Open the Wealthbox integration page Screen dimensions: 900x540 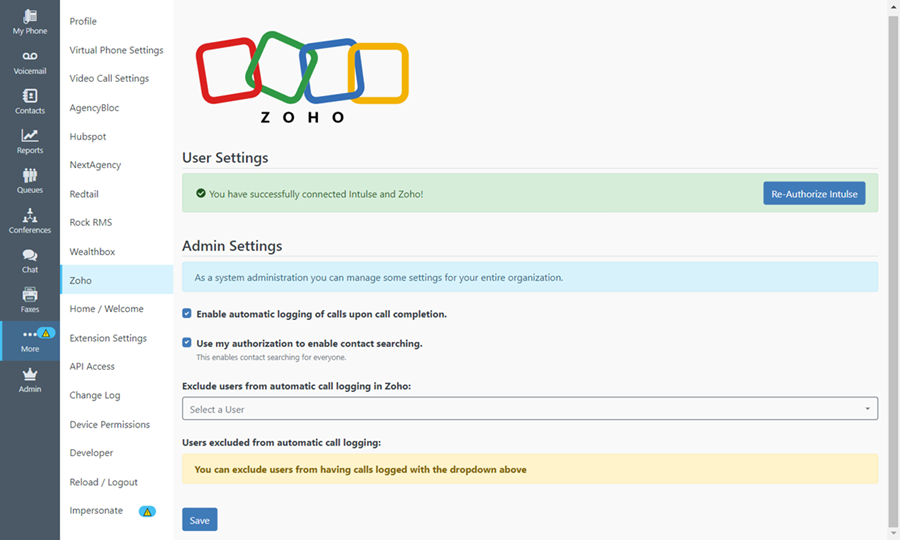point(92,251)
